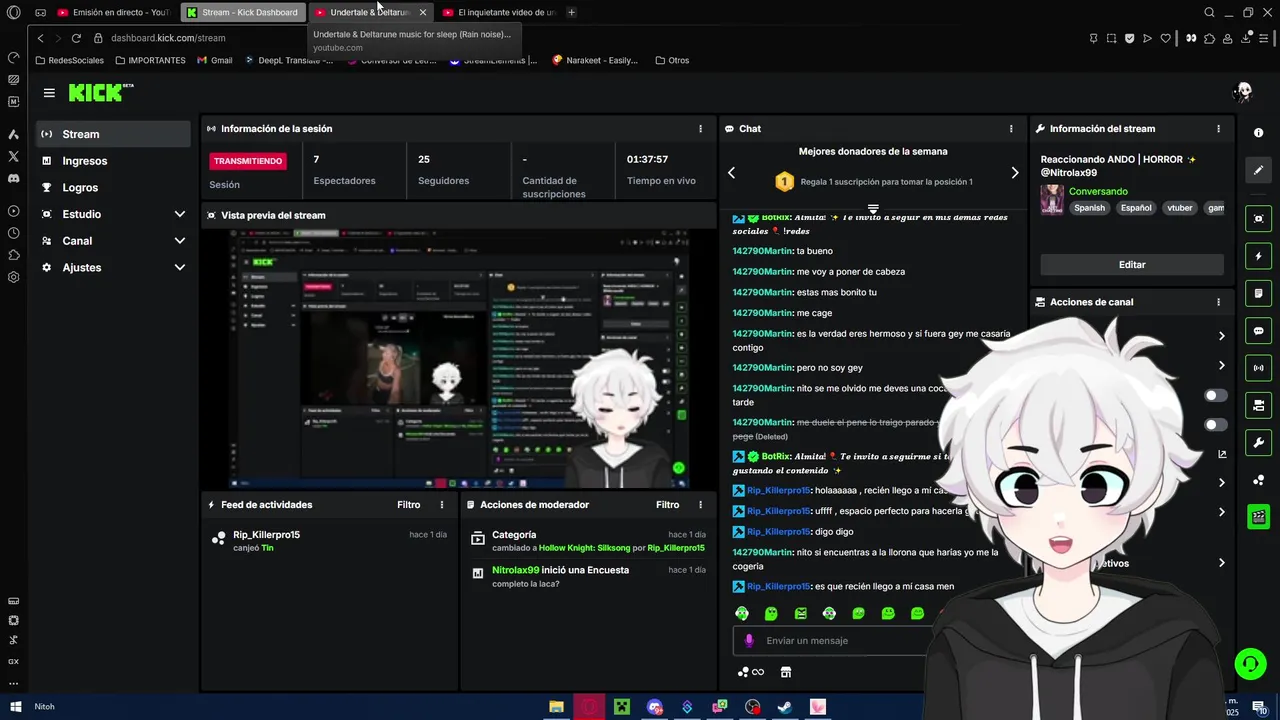Open first chevron row in Acciones de canal
This screenshot has width=1280, height=720.
pos(1221,336)
